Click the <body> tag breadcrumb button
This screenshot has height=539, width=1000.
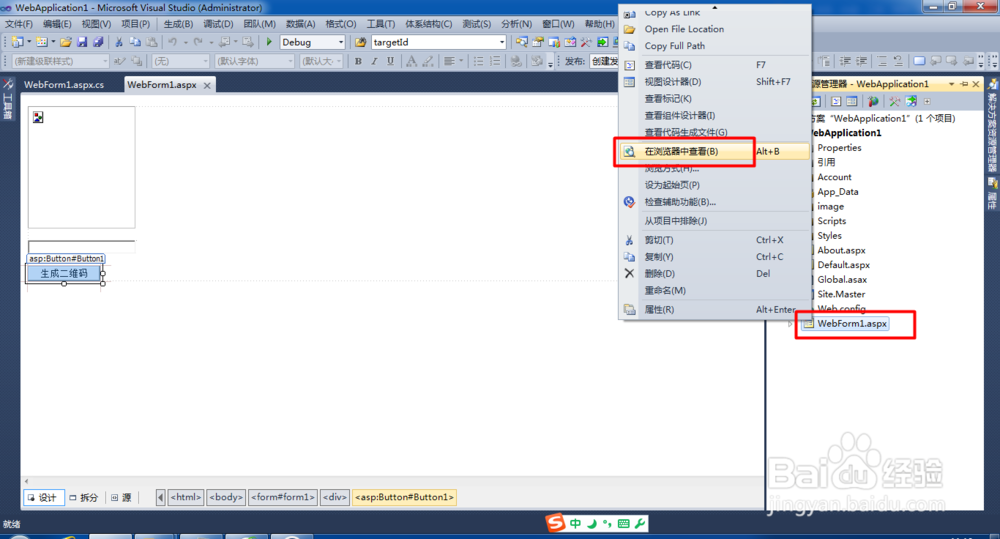(226, 497)
